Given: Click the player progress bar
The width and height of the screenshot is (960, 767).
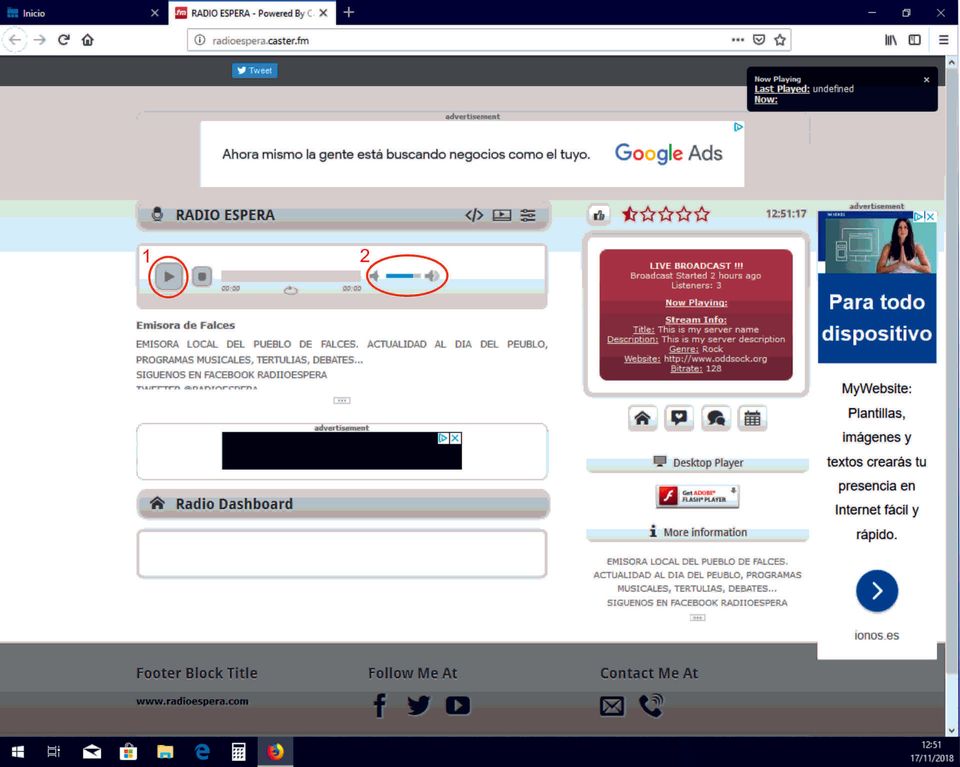Looking at the screenshot, I should (291, 276).
